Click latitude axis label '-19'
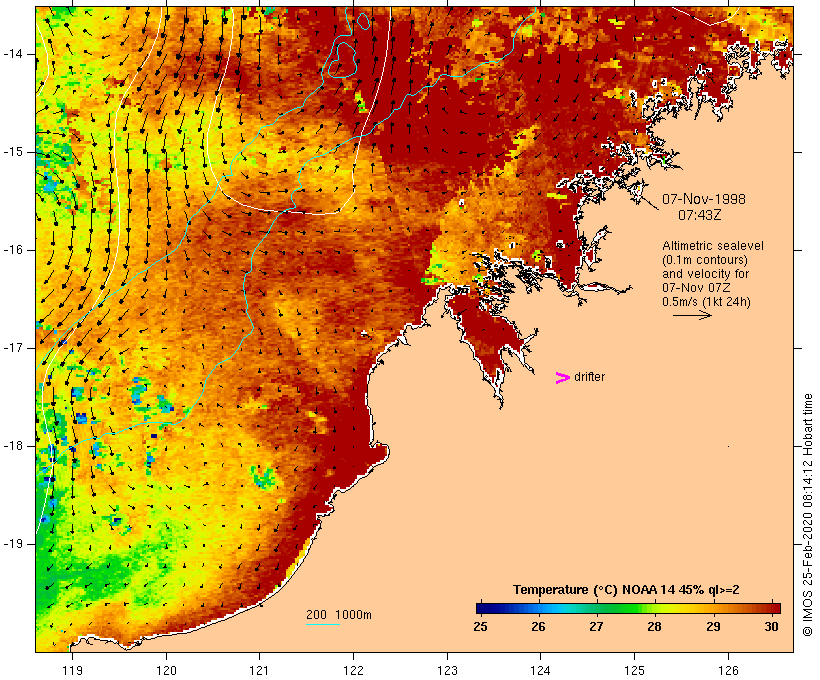 coord(13,544)
